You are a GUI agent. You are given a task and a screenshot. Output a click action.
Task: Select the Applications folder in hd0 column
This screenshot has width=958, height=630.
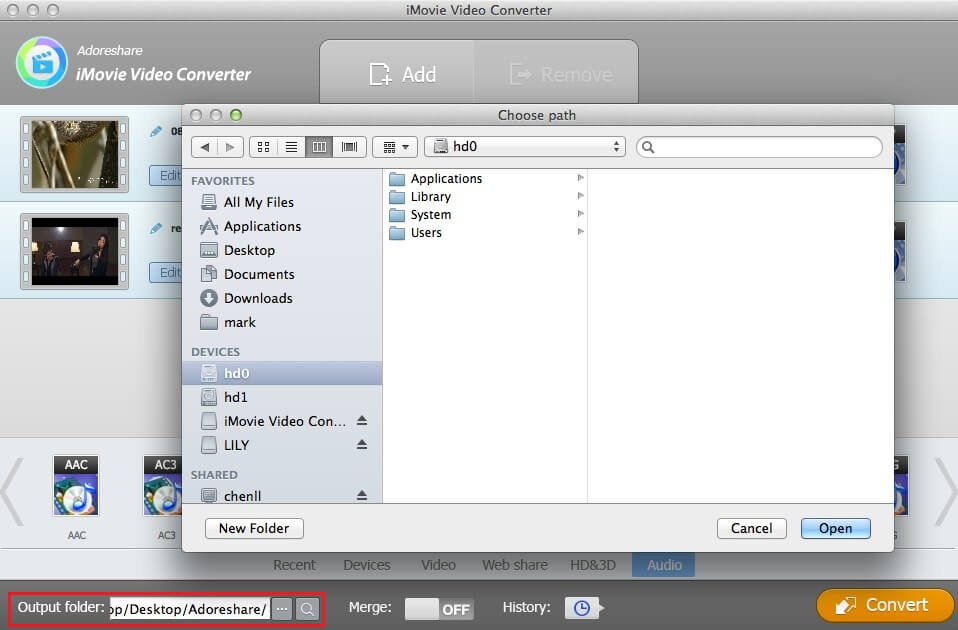pyautogui.click(x=486, y=178)
